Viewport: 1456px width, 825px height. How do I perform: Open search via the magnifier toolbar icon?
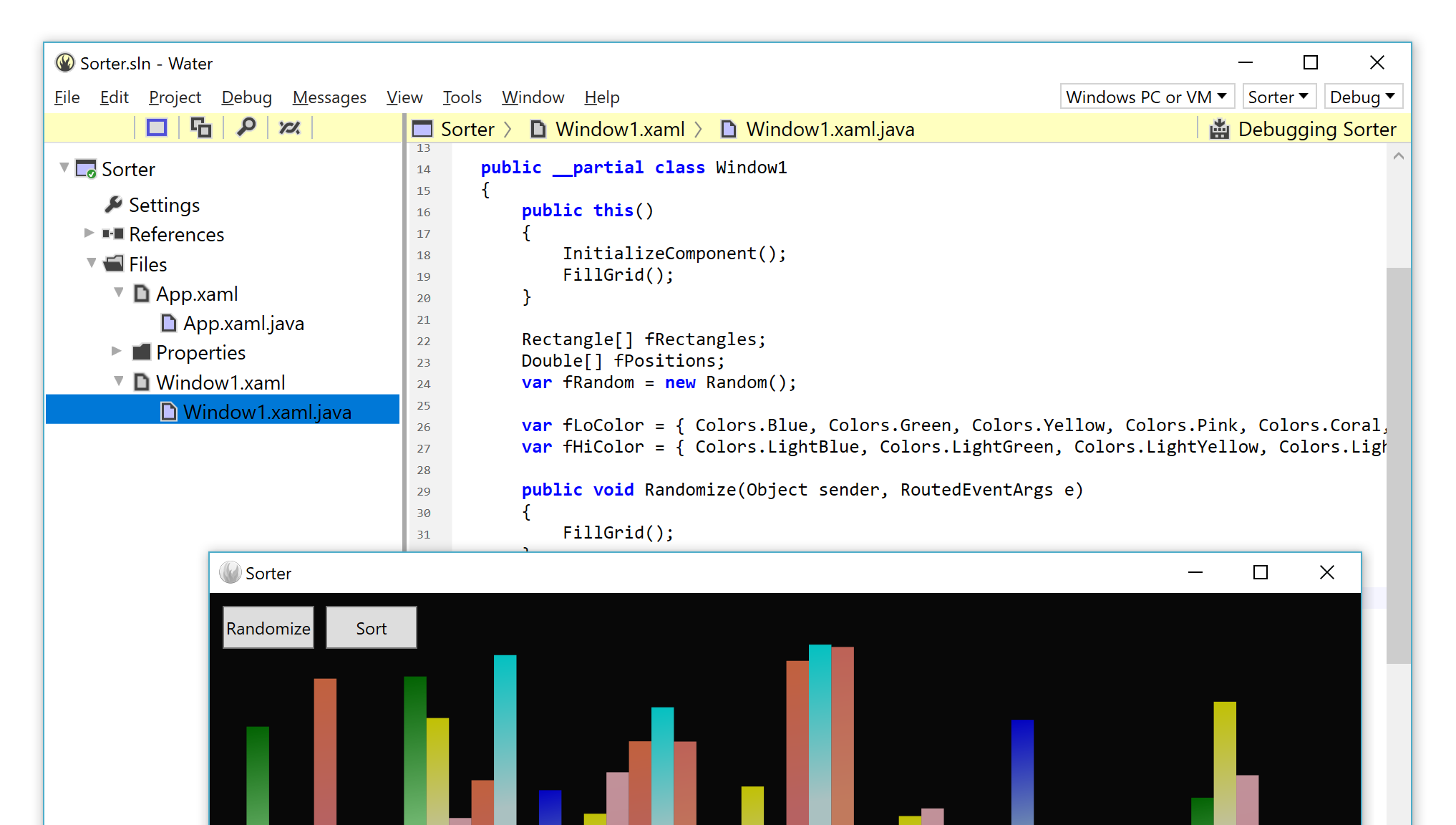pyautogui.click(x=246, y=127)
